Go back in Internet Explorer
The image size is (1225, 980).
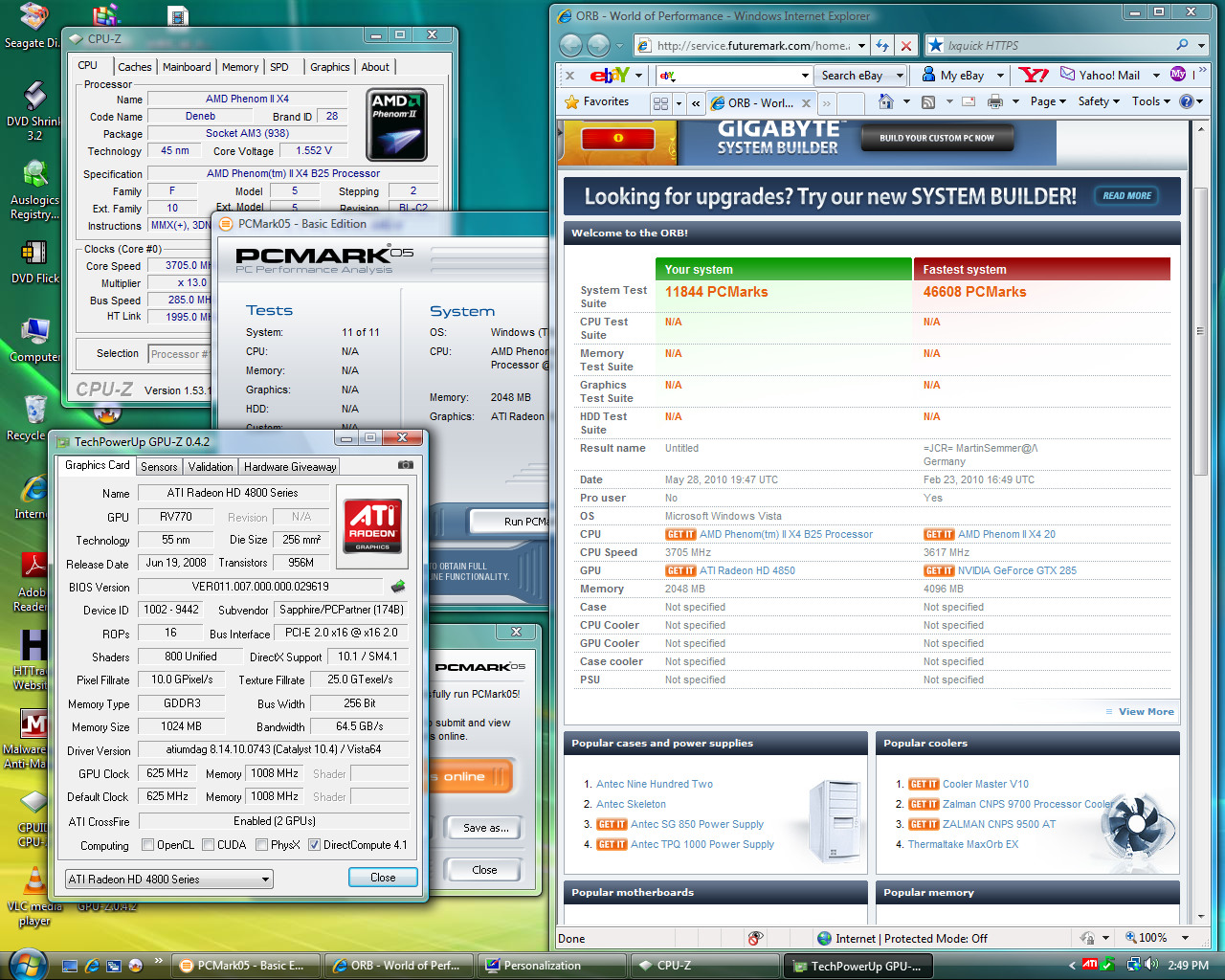pyautogui.click(x=570, y=45)
